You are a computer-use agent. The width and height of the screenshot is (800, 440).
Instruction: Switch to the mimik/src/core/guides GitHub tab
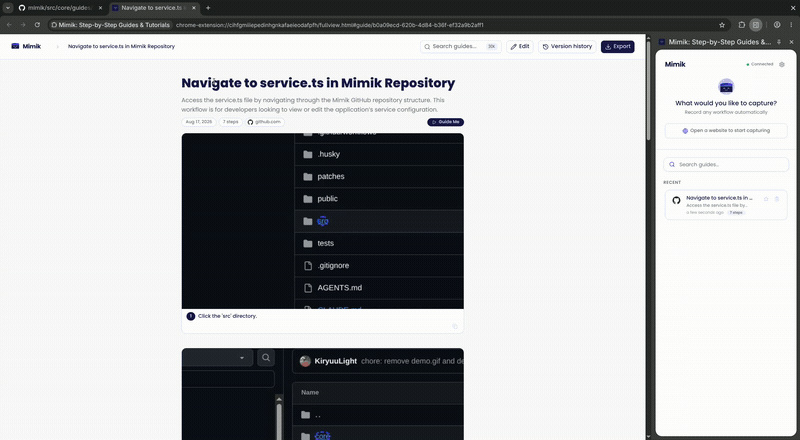tap(60, 8)
